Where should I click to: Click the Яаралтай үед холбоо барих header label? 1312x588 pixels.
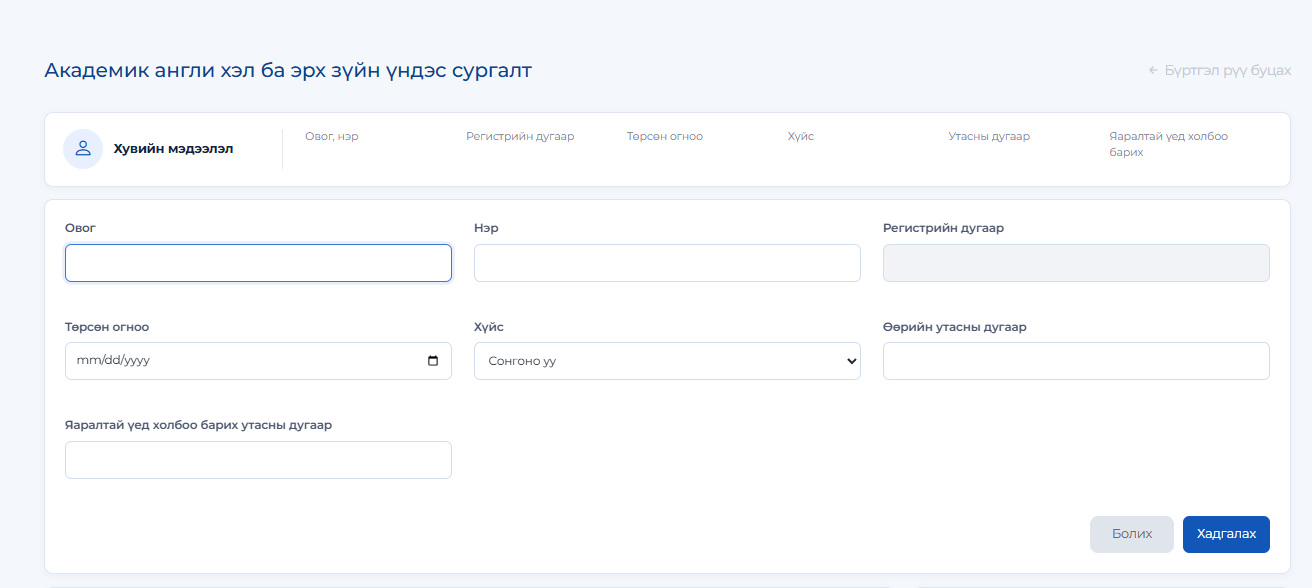tap(1168, 144)
